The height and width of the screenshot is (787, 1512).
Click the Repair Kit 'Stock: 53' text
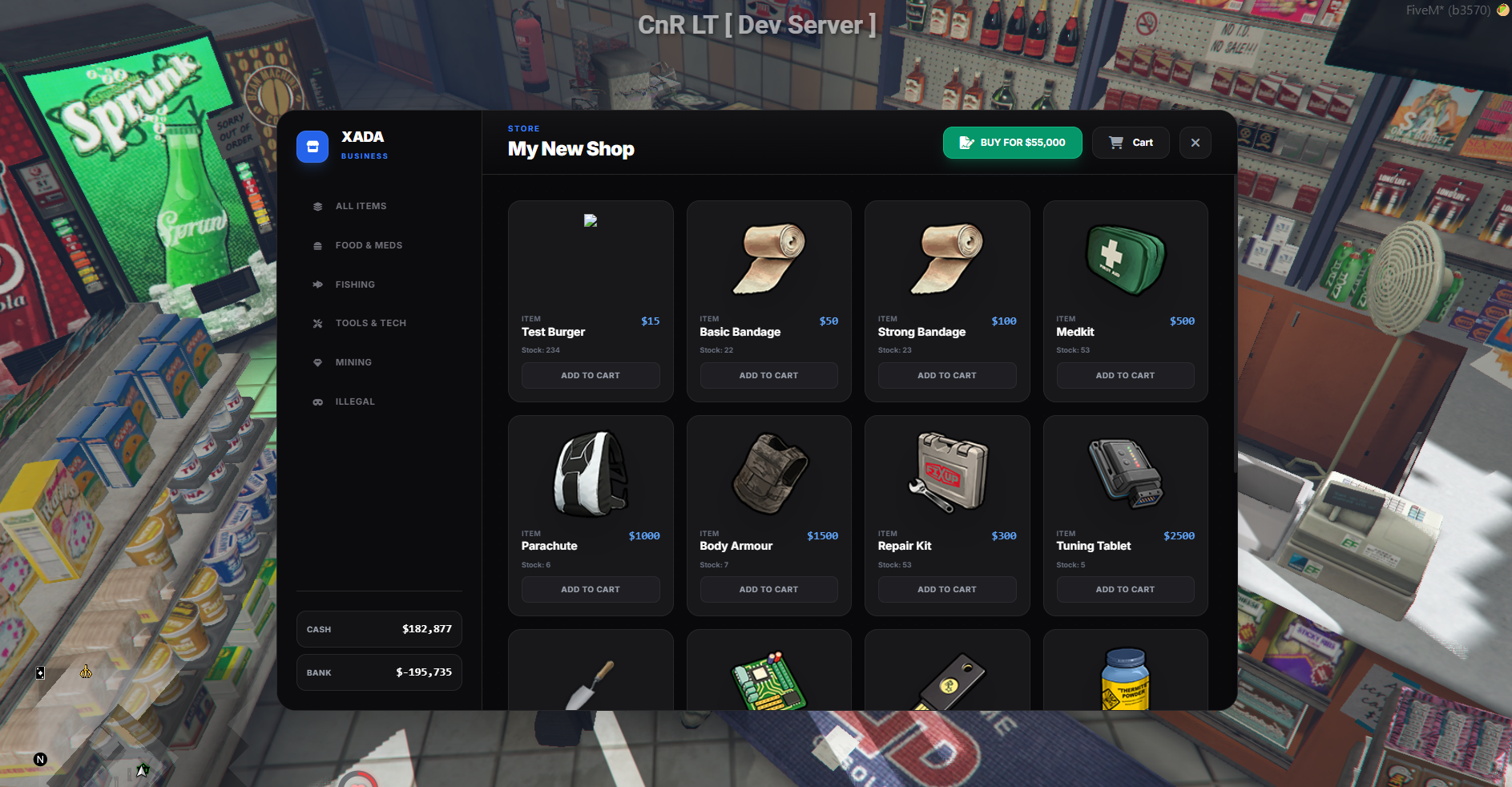[894, 565]
